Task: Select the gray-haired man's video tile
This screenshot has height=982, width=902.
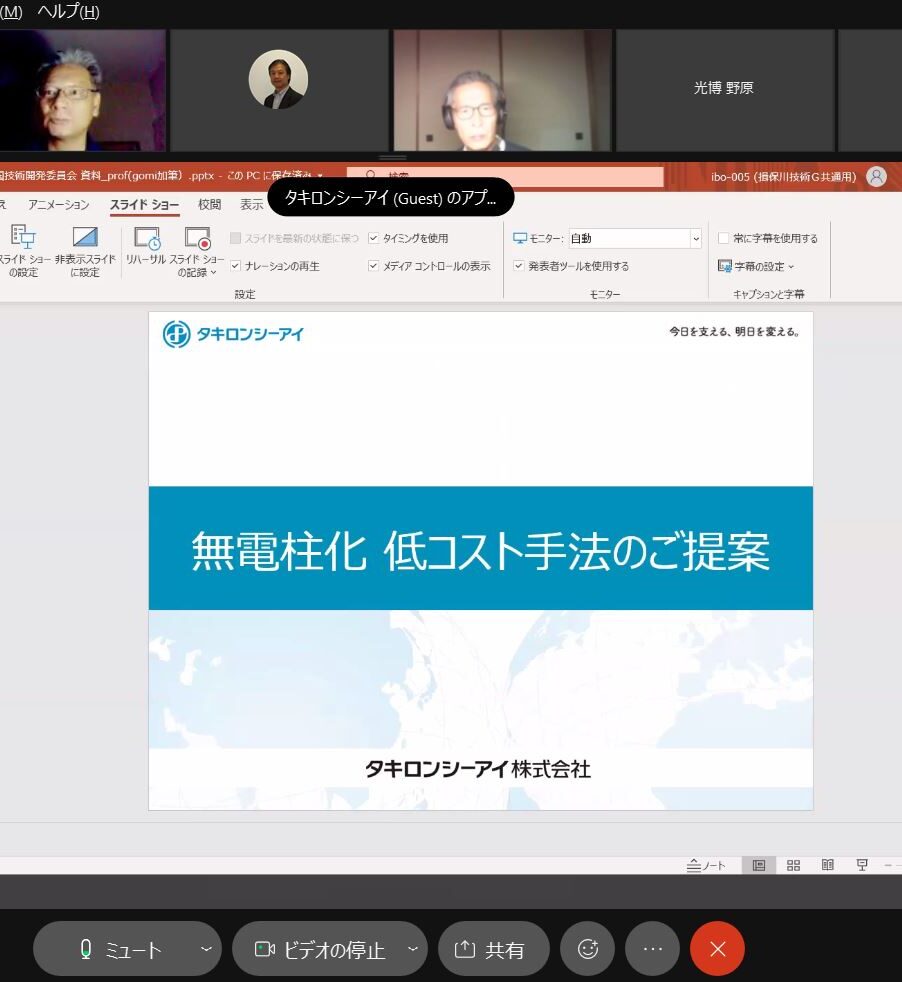Action: 83,90
